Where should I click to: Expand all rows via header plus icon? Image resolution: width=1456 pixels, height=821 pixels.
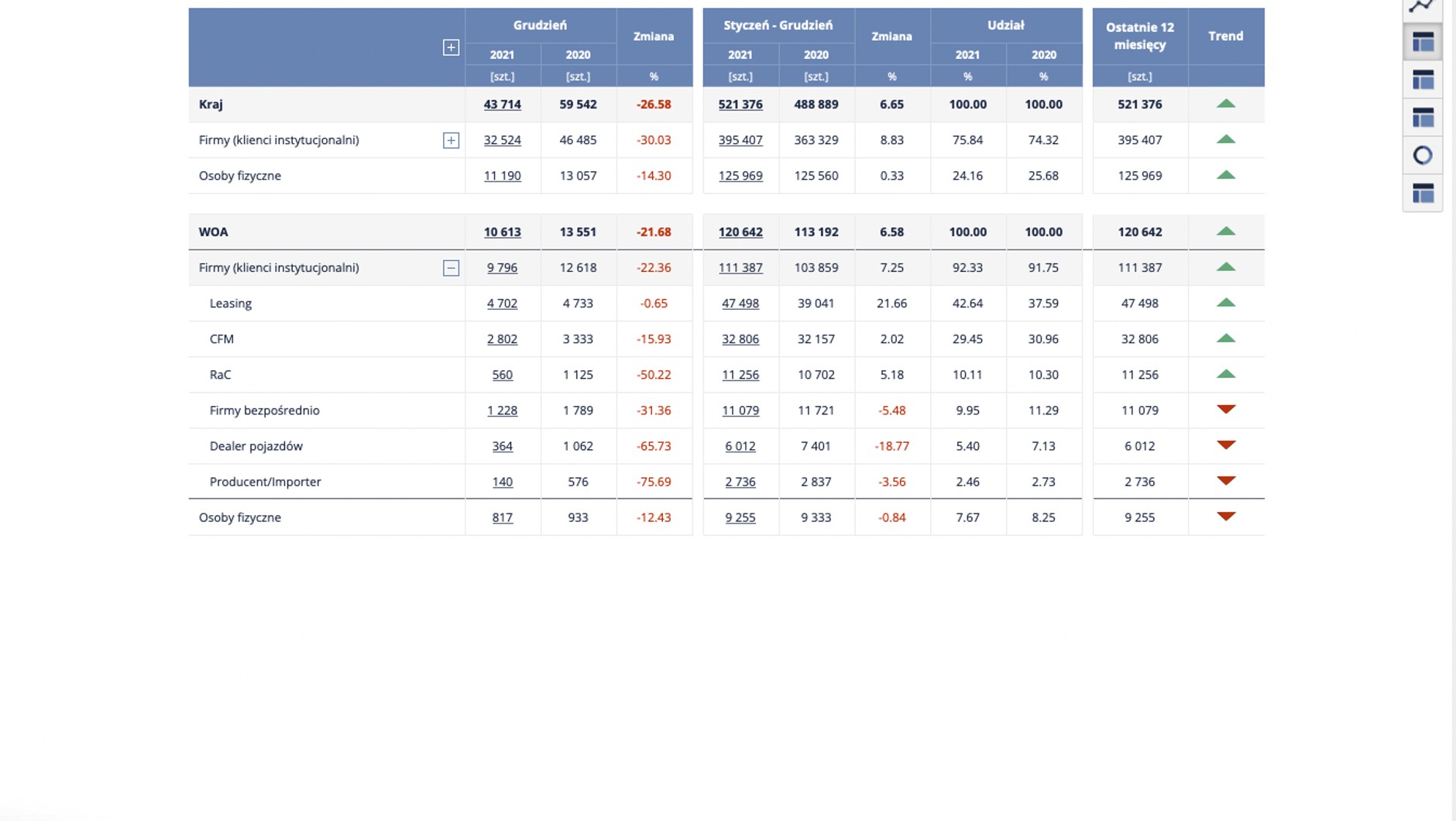[451, 48]
